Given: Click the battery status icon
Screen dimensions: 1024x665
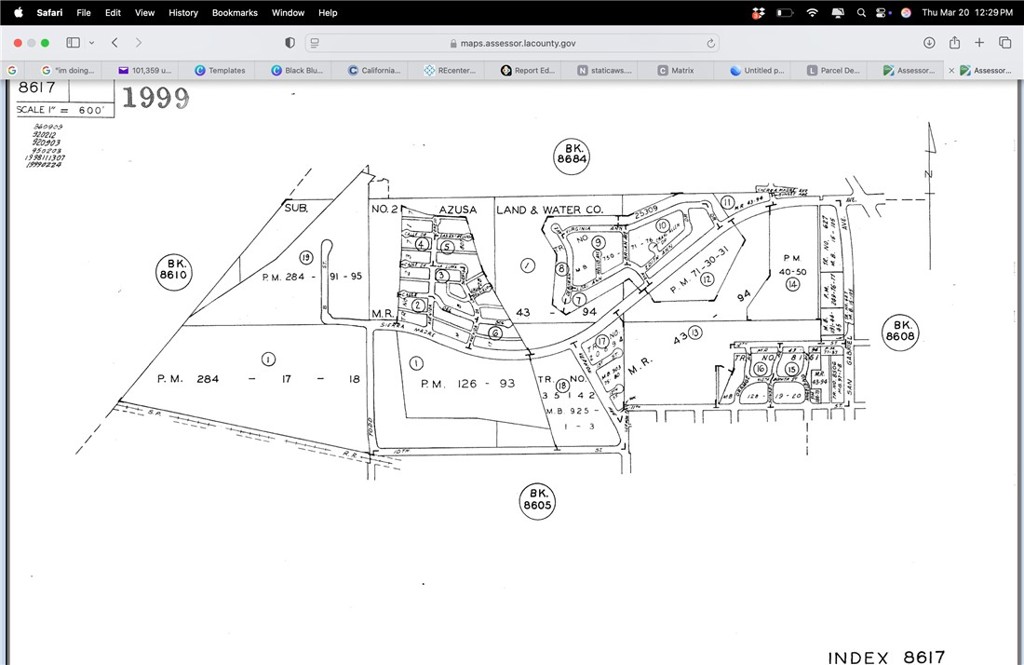Looking at the screenshot, I should [784, 12].
